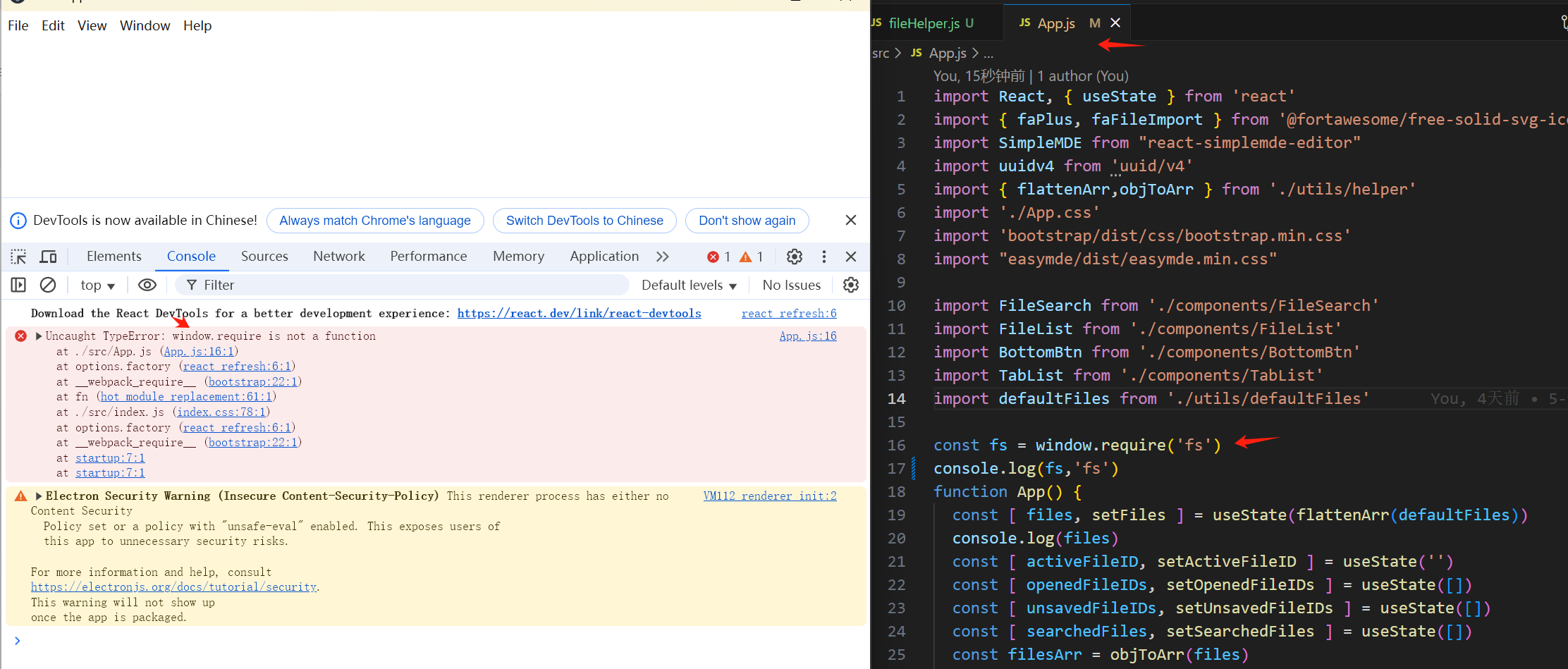The image size is (1568, 669).
Task: Click the console Filter input field
Action: (x=402, y=285)
